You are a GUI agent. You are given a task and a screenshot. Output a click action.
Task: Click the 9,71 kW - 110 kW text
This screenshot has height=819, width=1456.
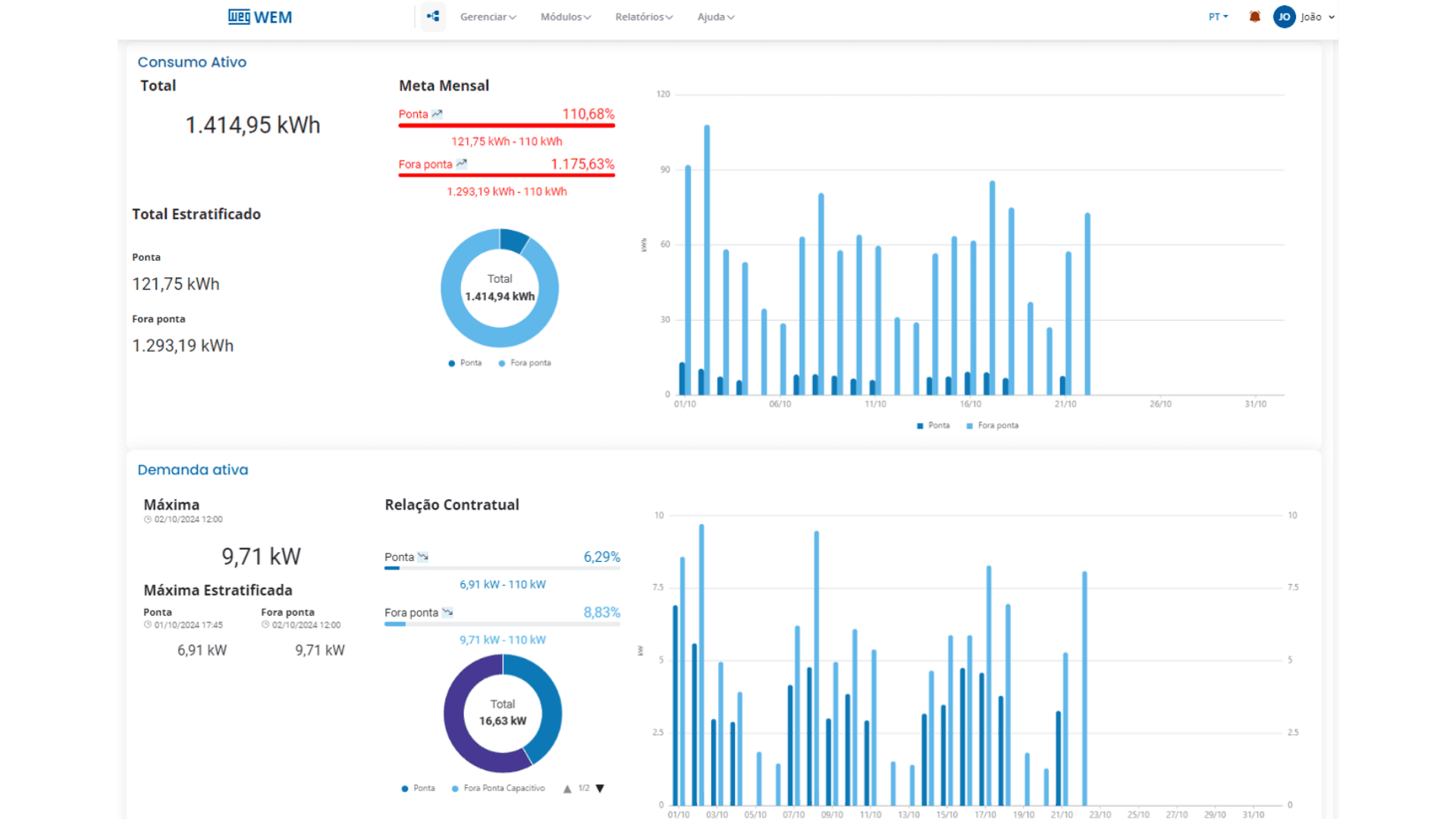pos(503,640)
